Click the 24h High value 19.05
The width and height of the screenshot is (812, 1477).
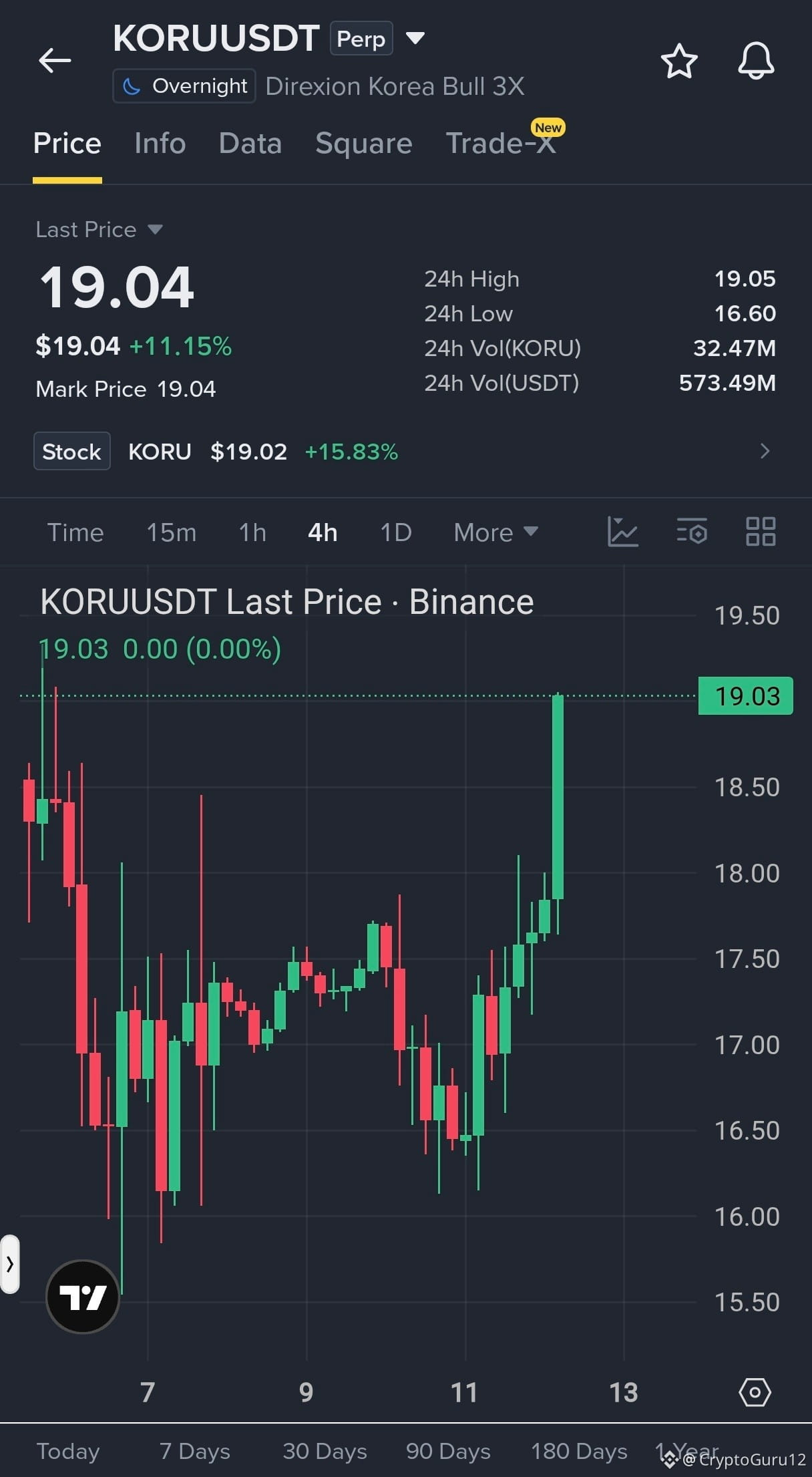point(745,279)
